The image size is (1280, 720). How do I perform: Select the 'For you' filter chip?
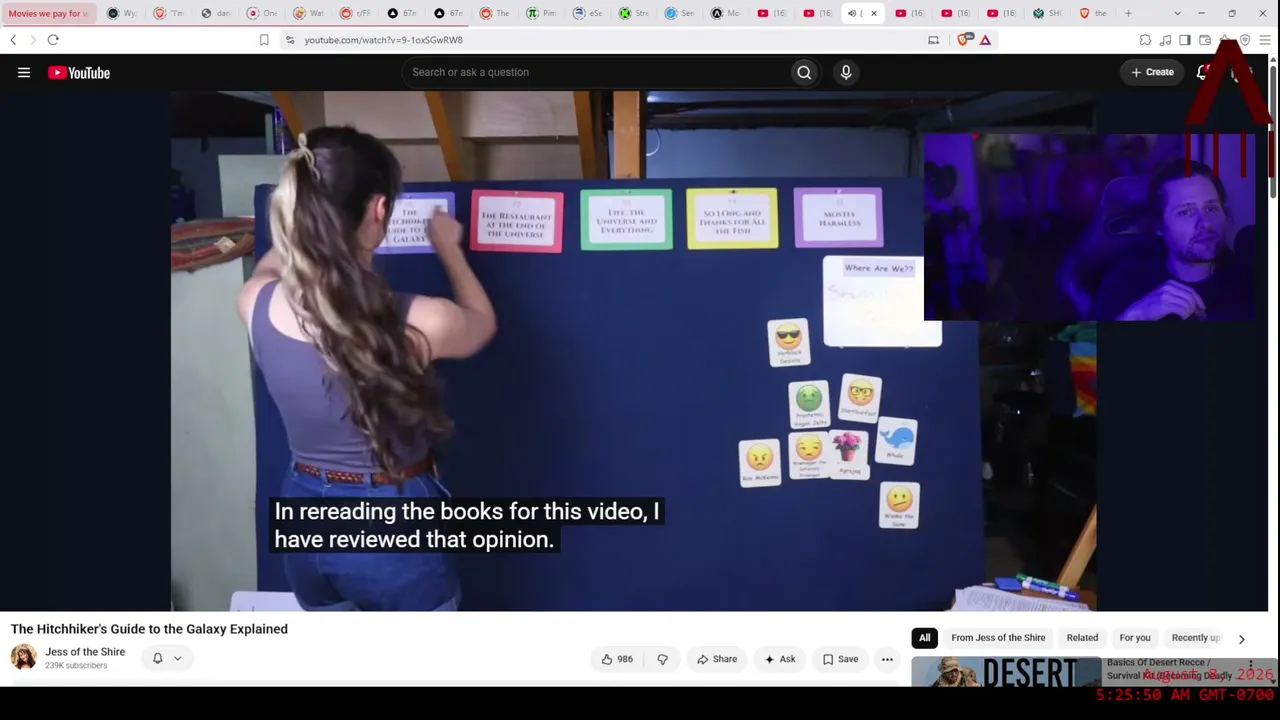tap(1135, 638)
